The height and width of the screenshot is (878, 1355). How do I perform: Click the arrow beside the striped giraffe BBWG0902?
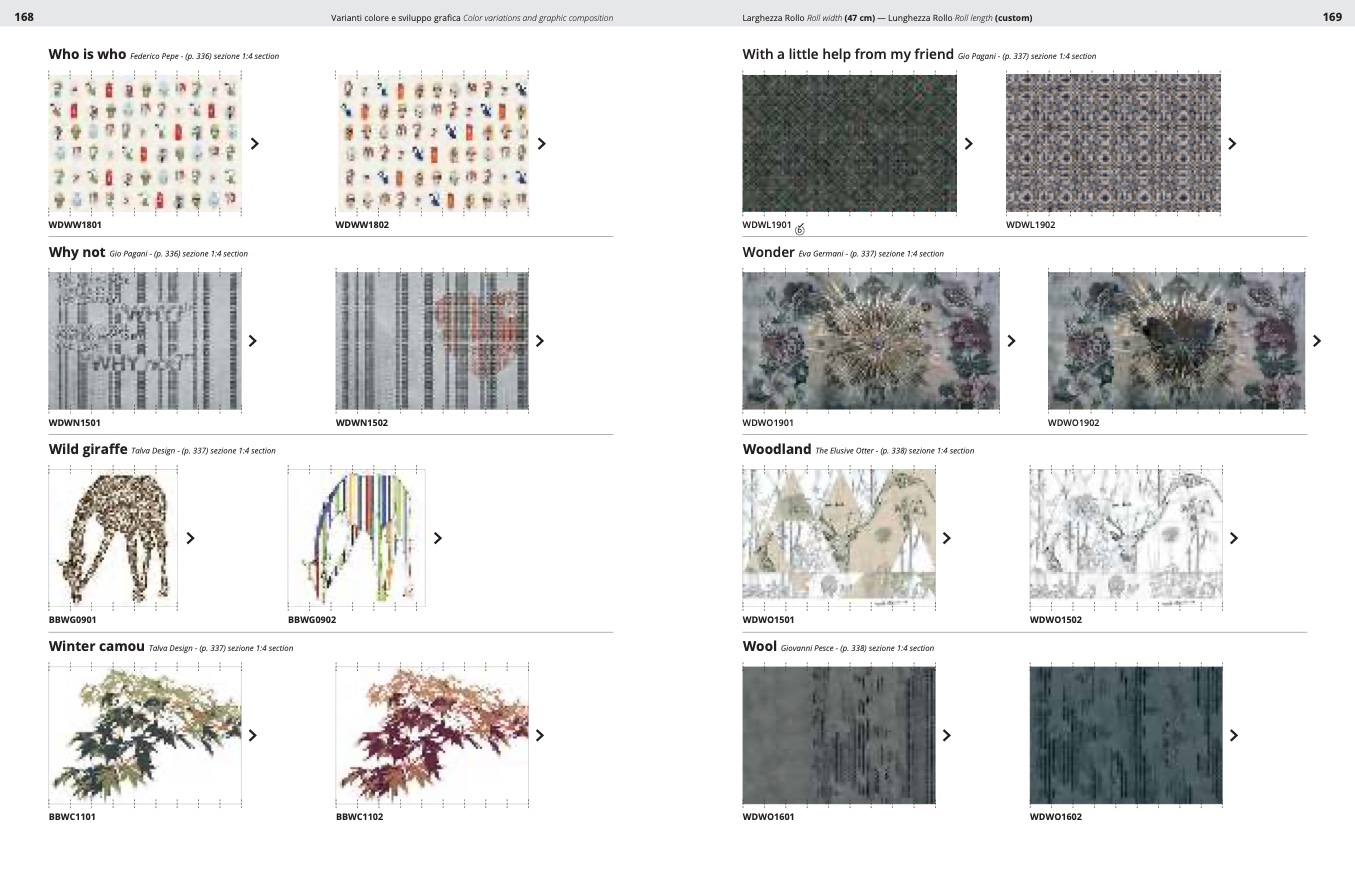pyautogui.click(x=438, y=538)
